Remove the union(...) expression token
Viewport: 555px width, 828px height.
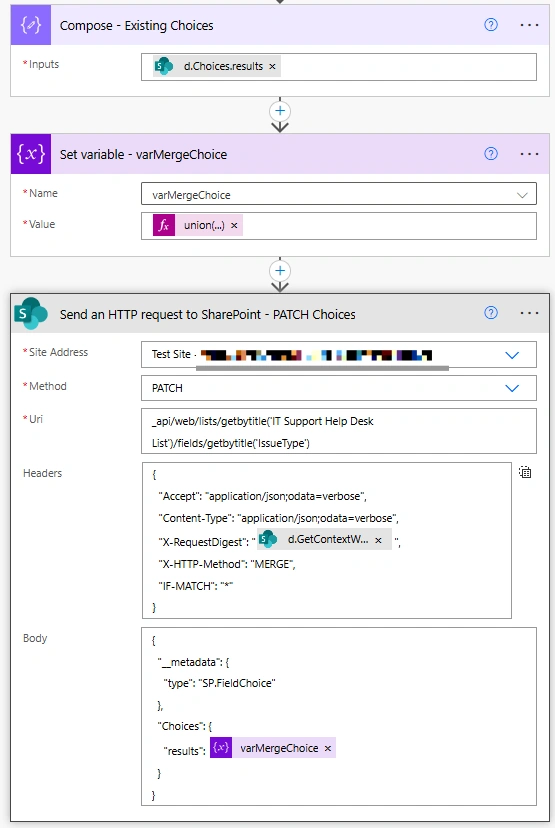[234, 225]
